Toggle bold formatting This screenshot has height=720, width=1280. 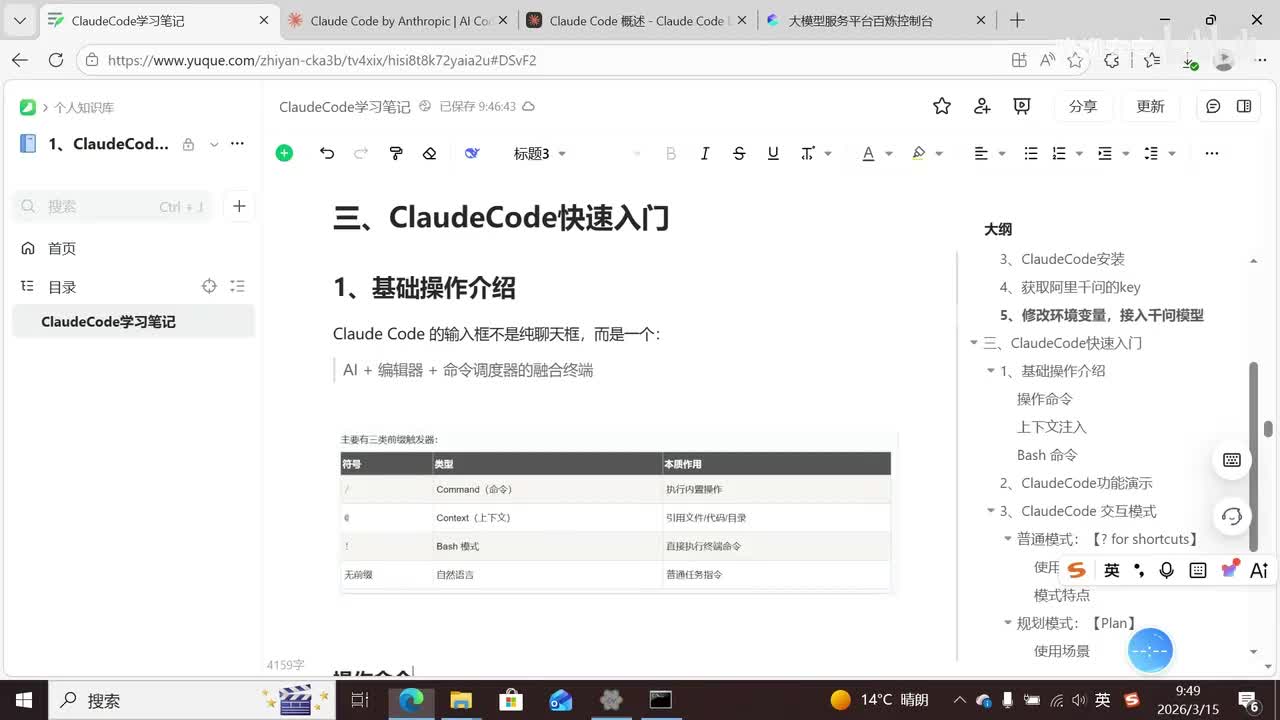(x=671, y=153)
